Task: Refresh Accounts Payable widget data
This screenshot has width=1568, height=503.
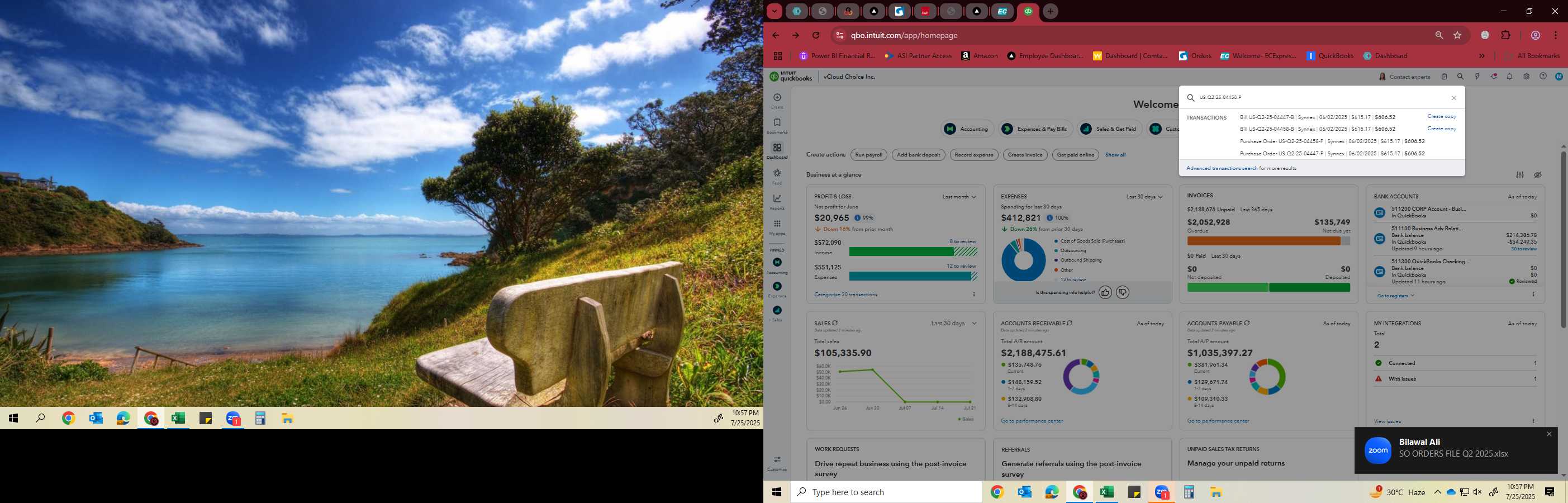Action: pos(1247,322)
